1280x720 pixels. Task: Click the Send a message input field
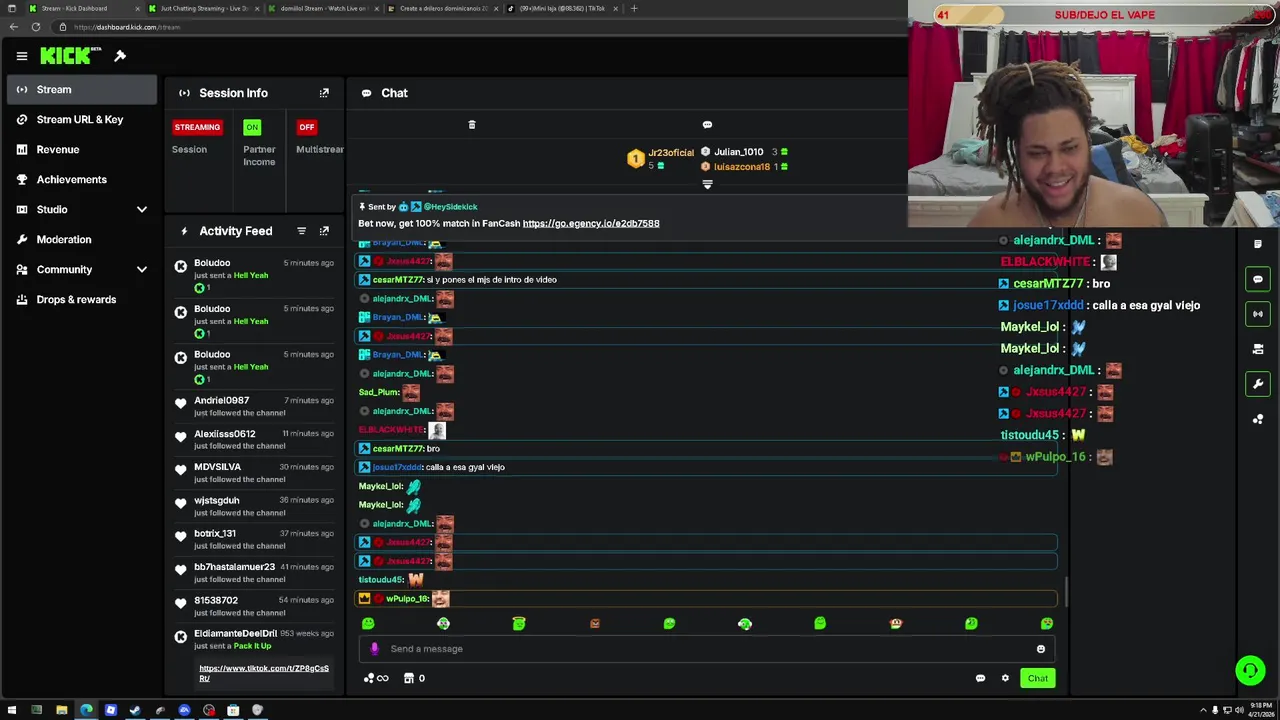click(708, 649)
